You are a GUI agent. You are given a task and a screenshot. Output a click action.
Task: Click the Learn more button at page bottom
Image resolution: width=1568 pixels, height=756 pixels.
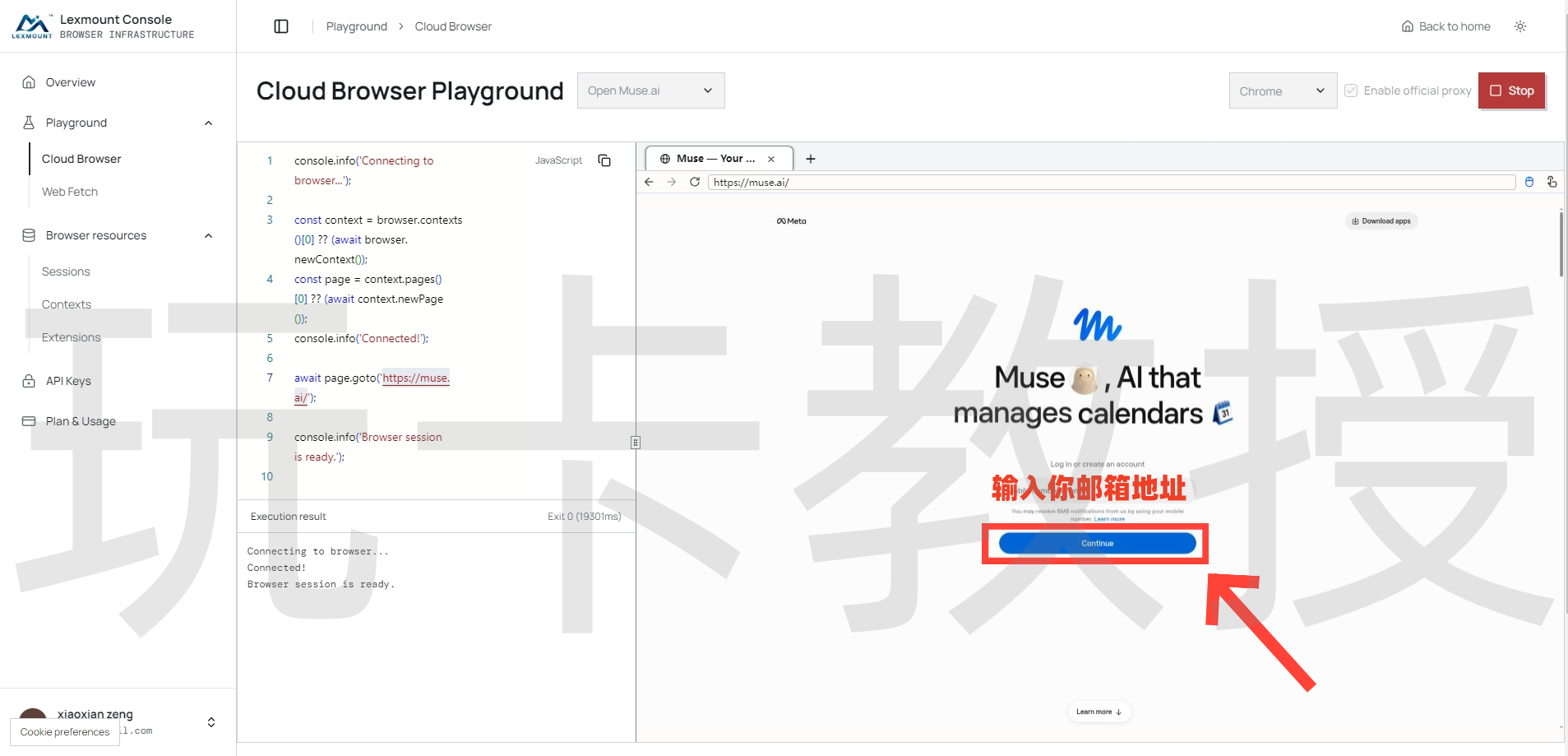(x=1099, y=712)
